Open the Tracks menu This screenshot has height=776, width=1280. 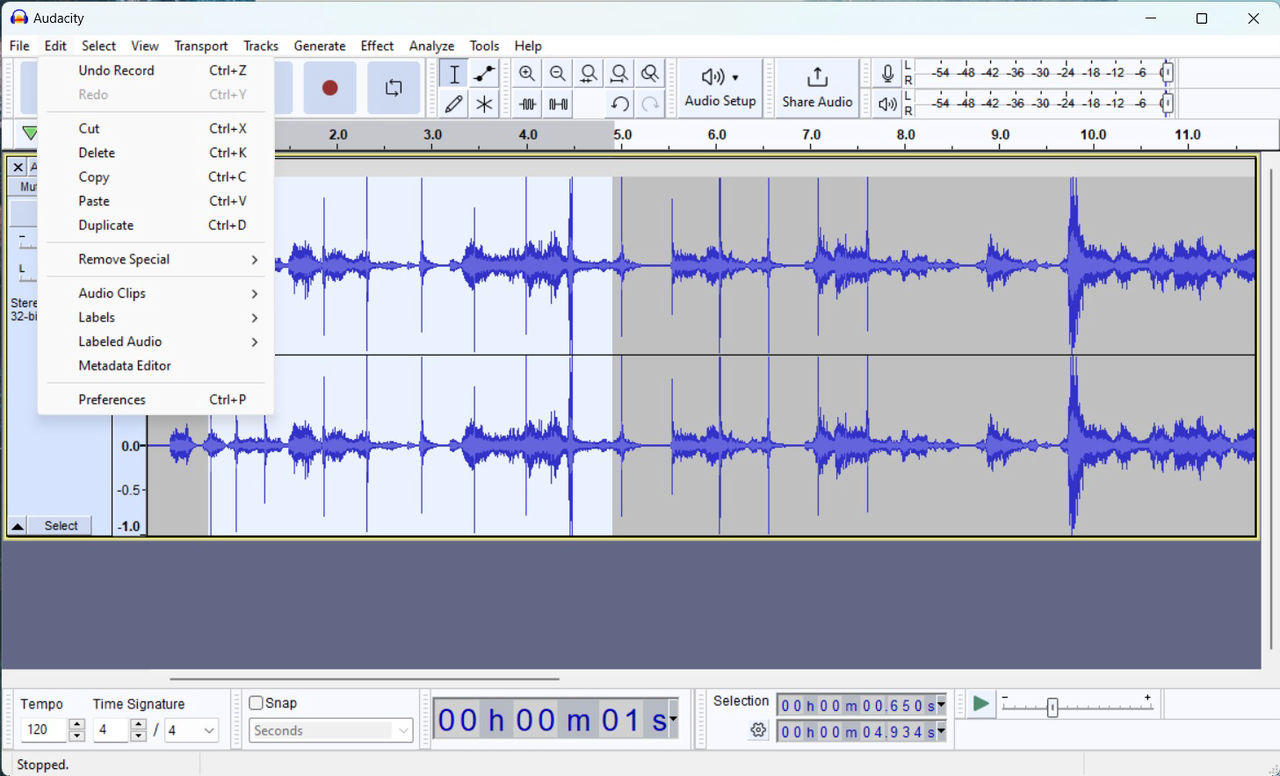click(261, 46)
